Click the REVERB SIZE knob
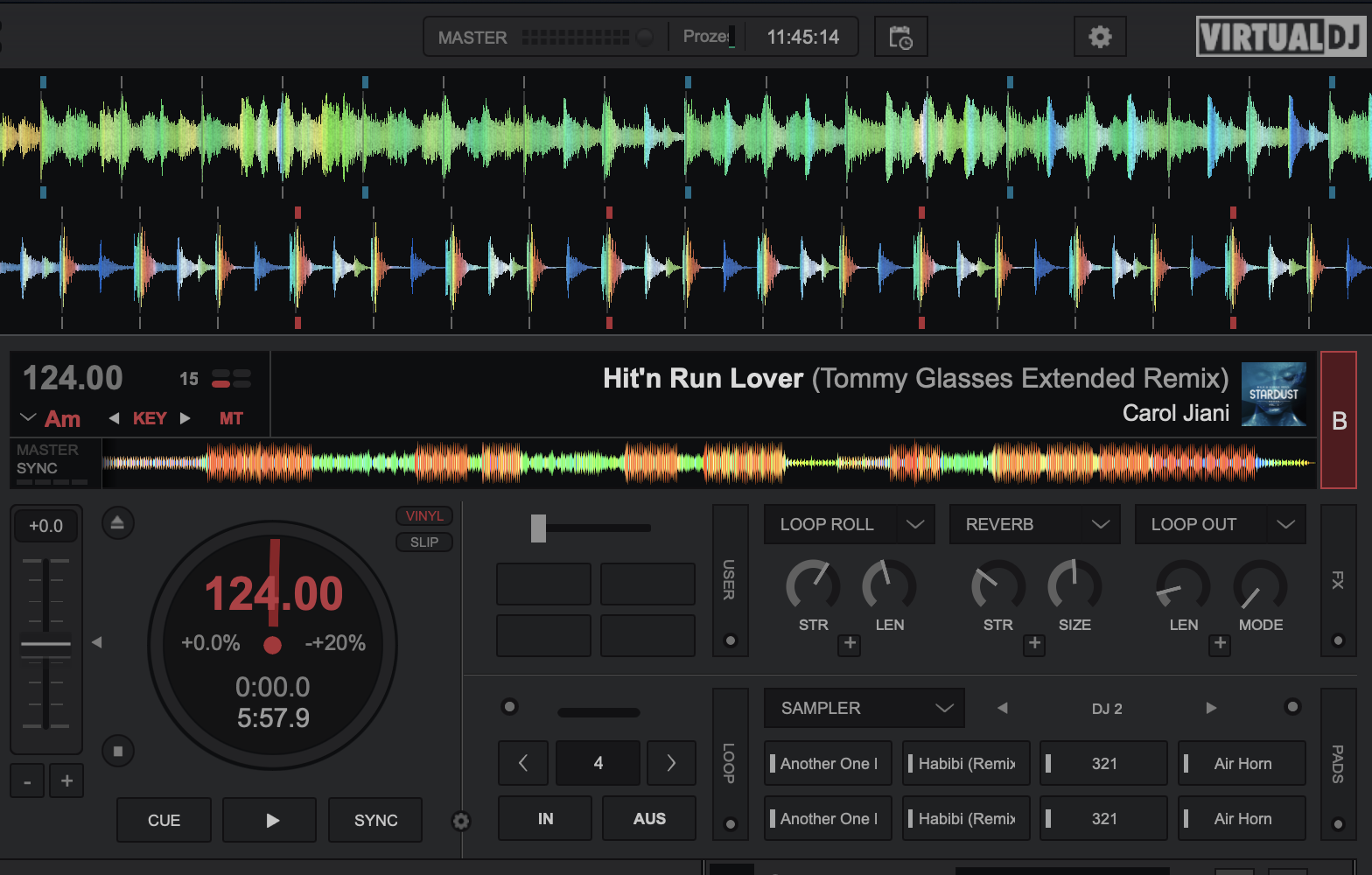 [1074, 585]
